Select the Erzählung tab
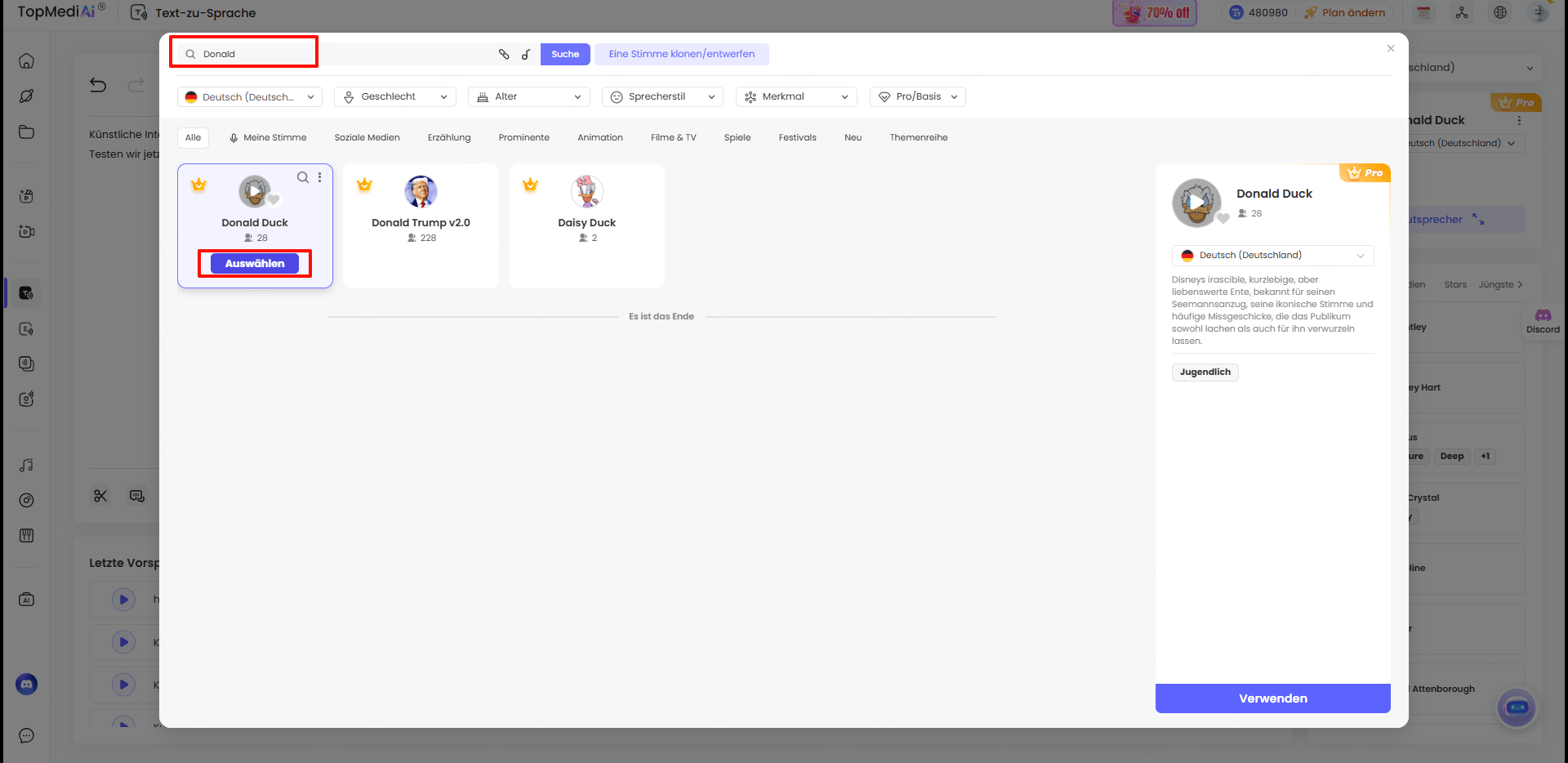This screenshot has height=763, width=1568. tap(449, 137)
